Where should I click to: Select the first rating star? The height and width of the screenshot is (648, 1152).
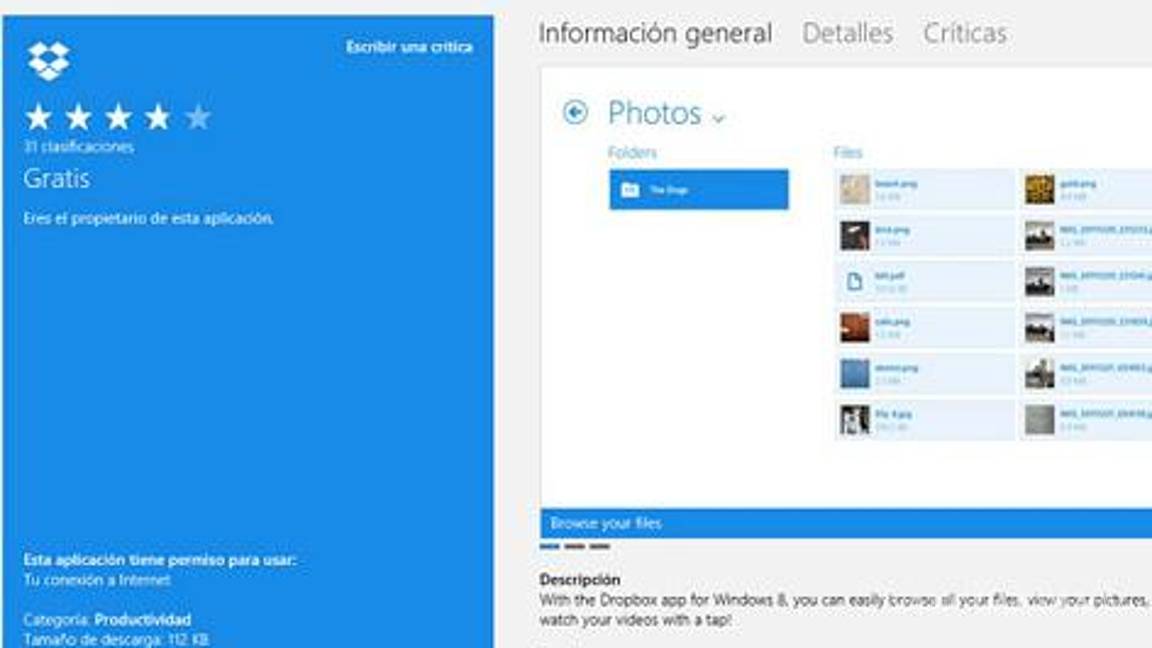[x=39, y=118]
